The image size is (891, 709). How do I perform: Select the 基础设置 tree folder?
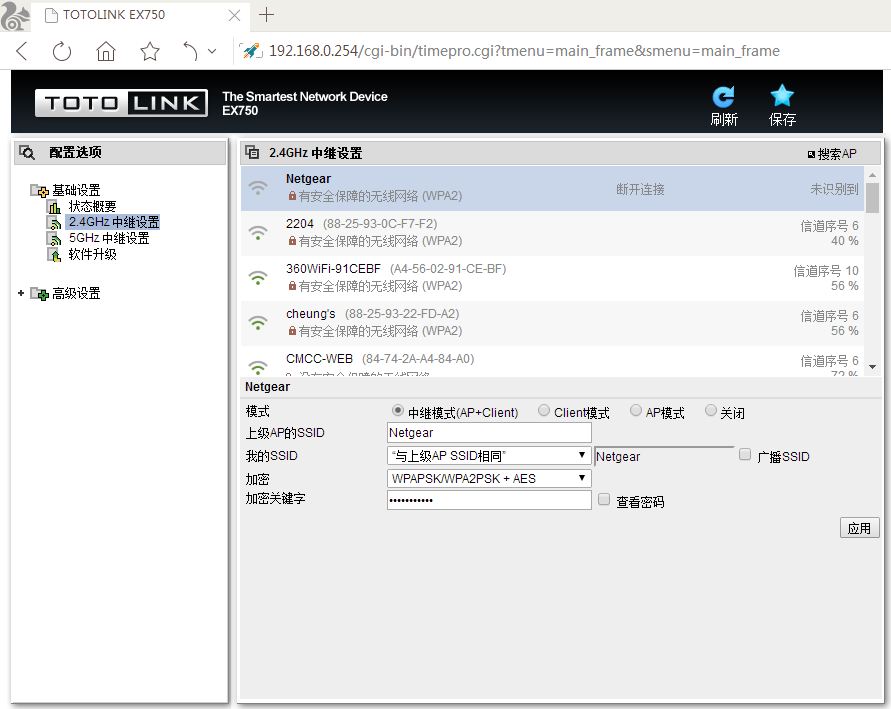(x=76, y=190)
